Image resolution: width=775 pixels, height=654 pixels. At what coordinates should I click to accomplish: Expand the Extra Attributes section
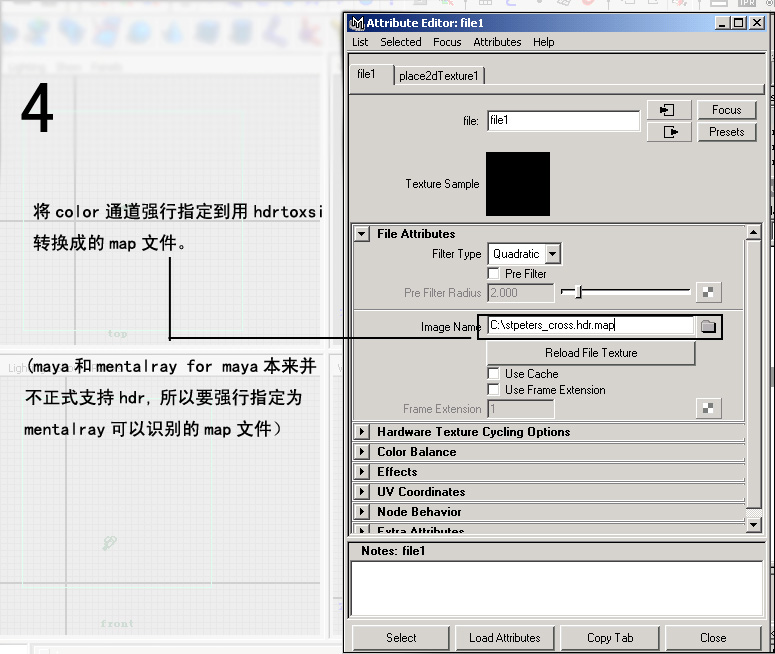pyautogui.click(x=362, y=530)
